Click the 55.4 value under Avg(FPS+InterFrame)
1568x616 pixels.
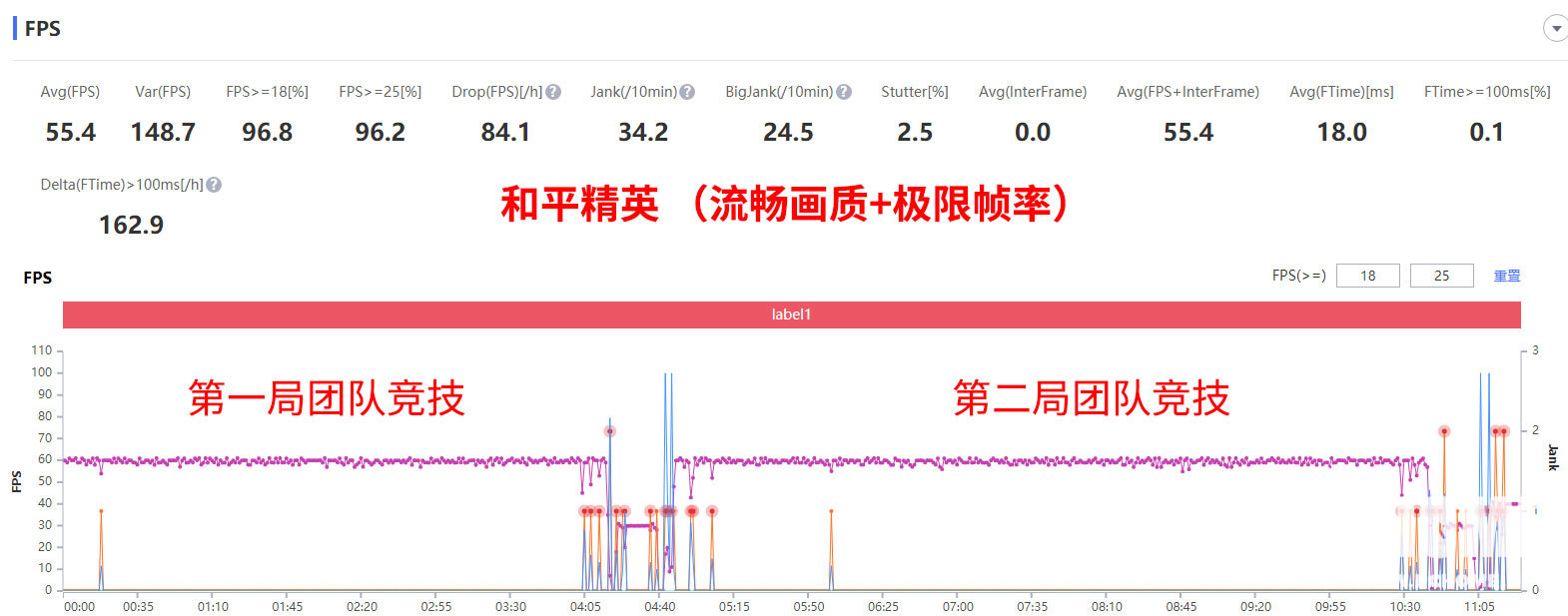(1187, 133)
